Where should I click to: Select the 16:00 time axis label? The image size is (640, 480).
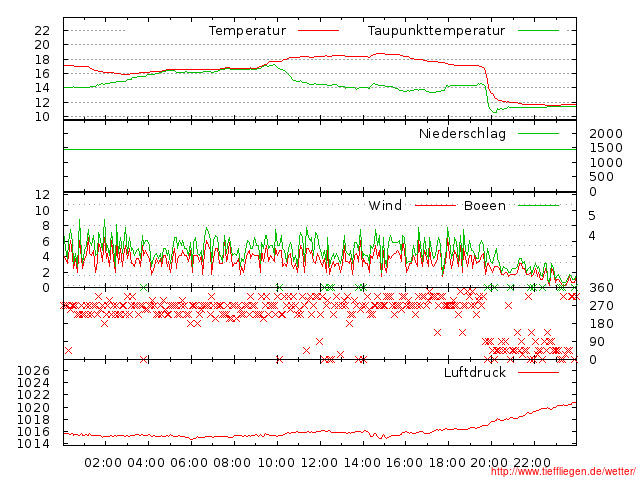coord(405,462)
